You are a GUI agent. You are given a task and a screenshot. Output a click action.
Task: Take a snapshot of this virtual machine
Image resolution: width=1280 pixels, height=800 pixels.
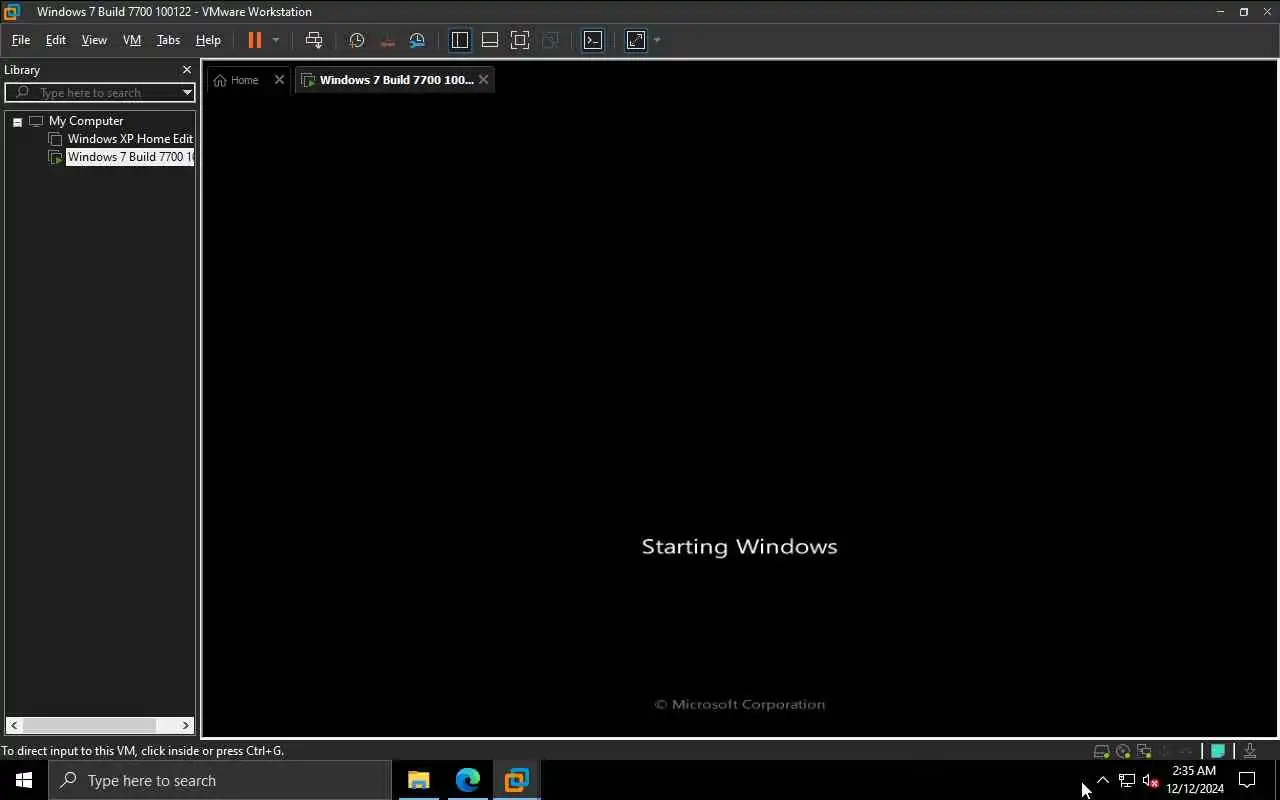[x=357, y=40]
